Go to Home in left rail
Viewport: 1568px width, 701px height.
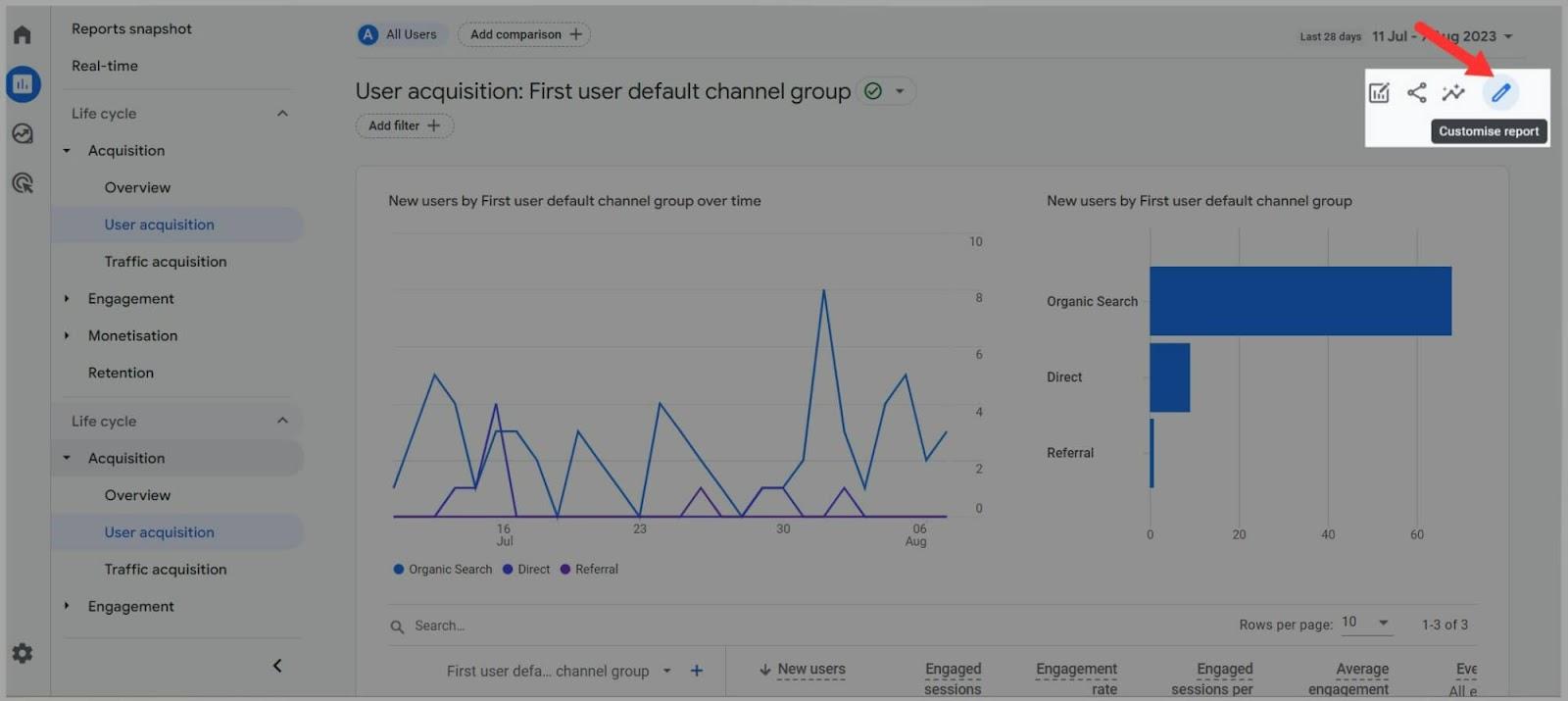pyautogui.click(x=23, y=35)
